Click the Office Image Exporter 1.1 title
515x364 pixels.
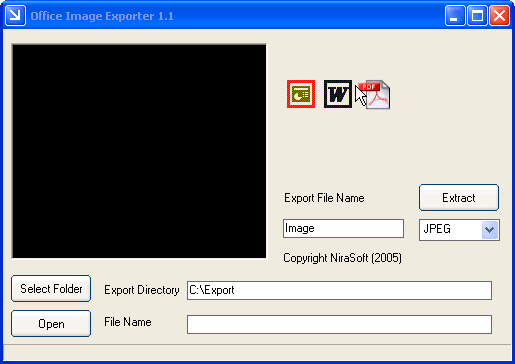click(x=102, y=16)
